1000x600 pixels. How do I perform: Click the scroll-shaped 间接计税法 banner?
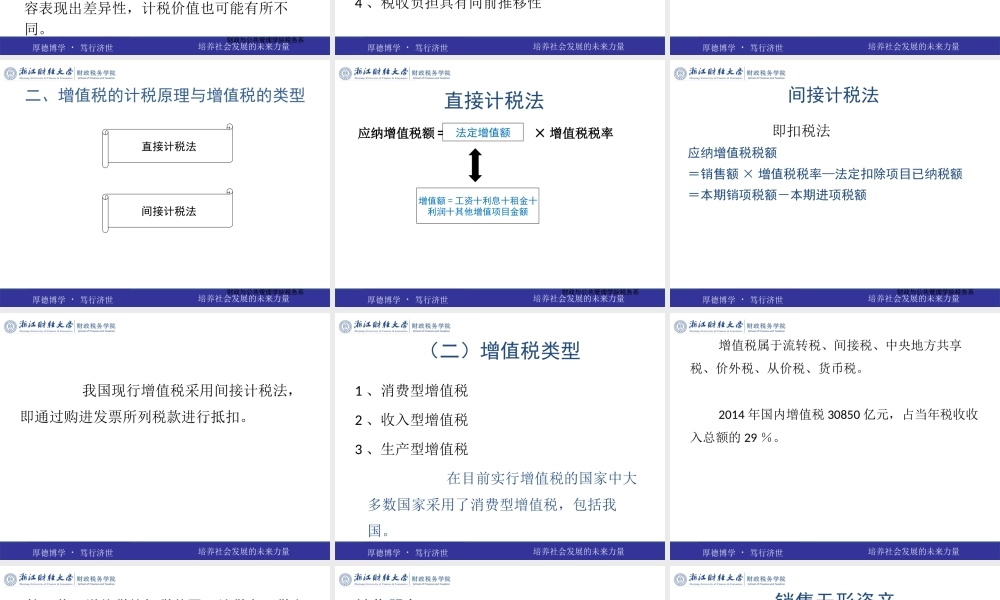point(167,210)
